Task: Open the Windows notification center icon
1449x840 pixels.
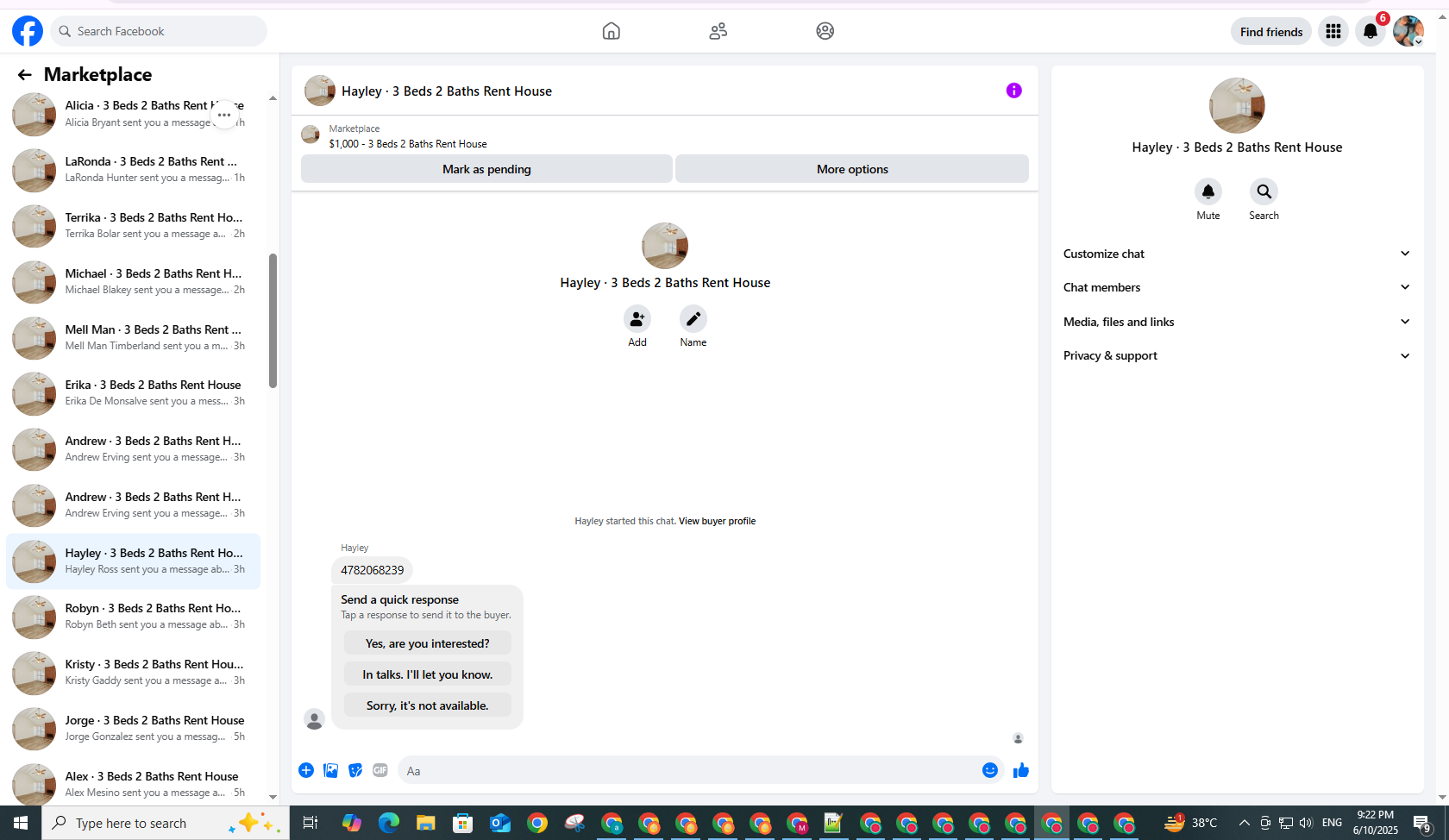Action: 1423,824
